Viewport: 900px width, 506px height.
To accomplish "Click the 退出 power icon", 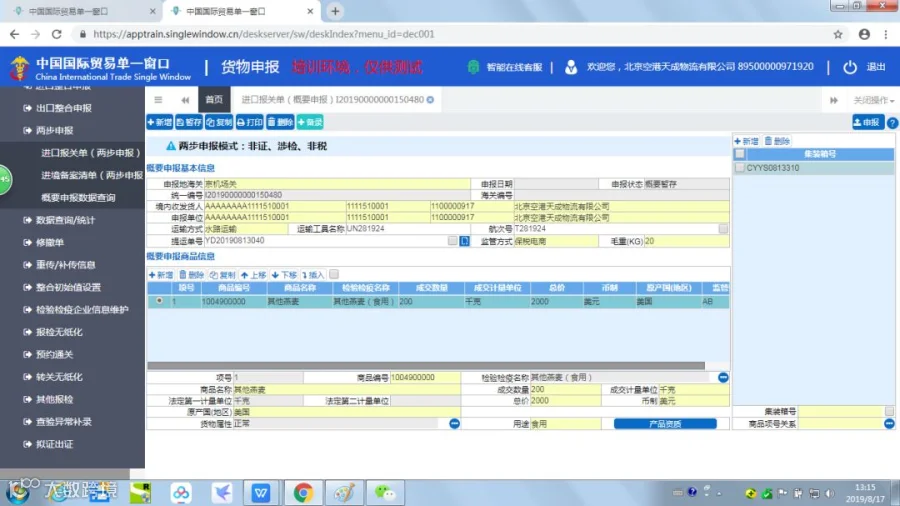I will pyautogui.click(x=849, y=67).
